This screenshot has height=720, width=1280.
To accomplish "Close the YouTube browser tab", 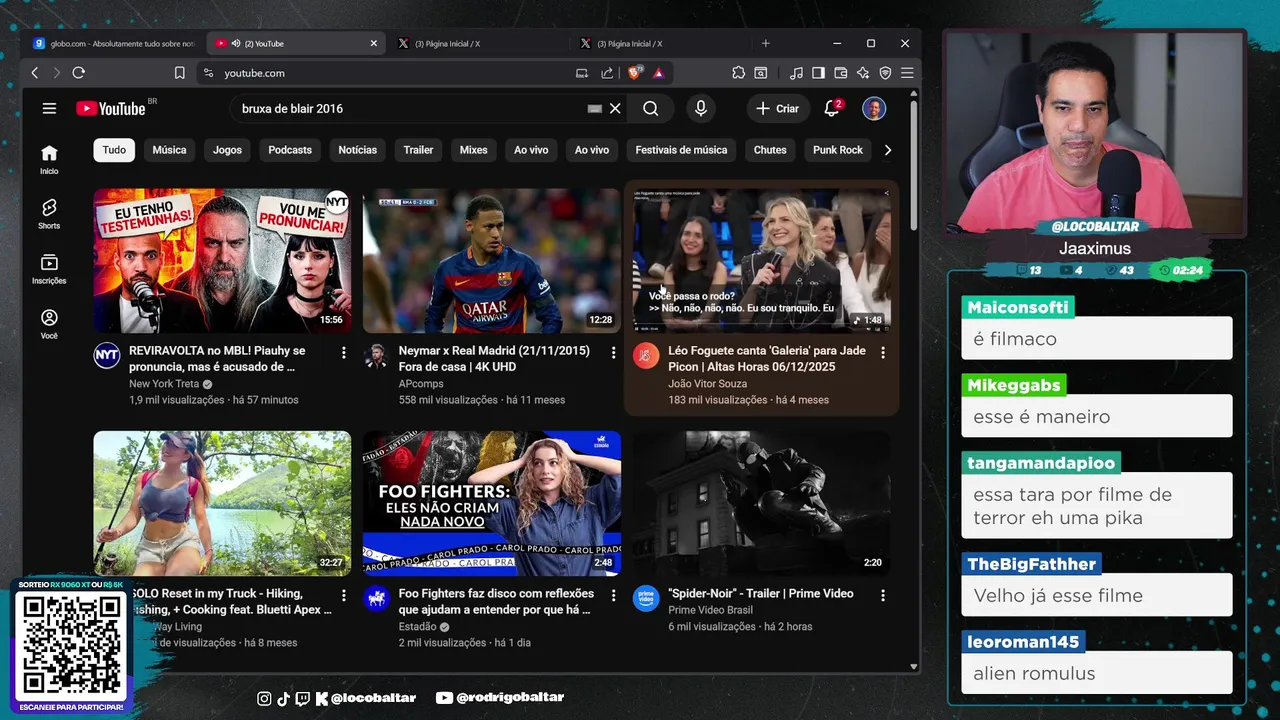I will click(374, 43).
